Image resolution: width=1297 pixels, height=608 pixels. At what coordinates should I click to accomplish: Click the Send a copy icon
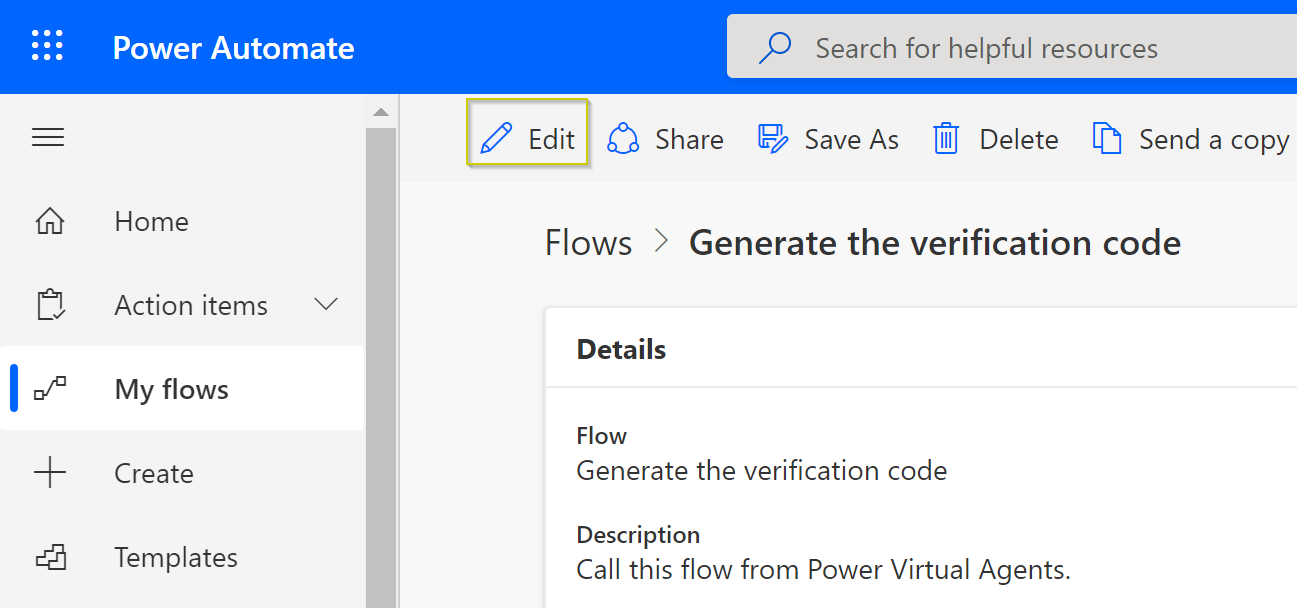1106,139
